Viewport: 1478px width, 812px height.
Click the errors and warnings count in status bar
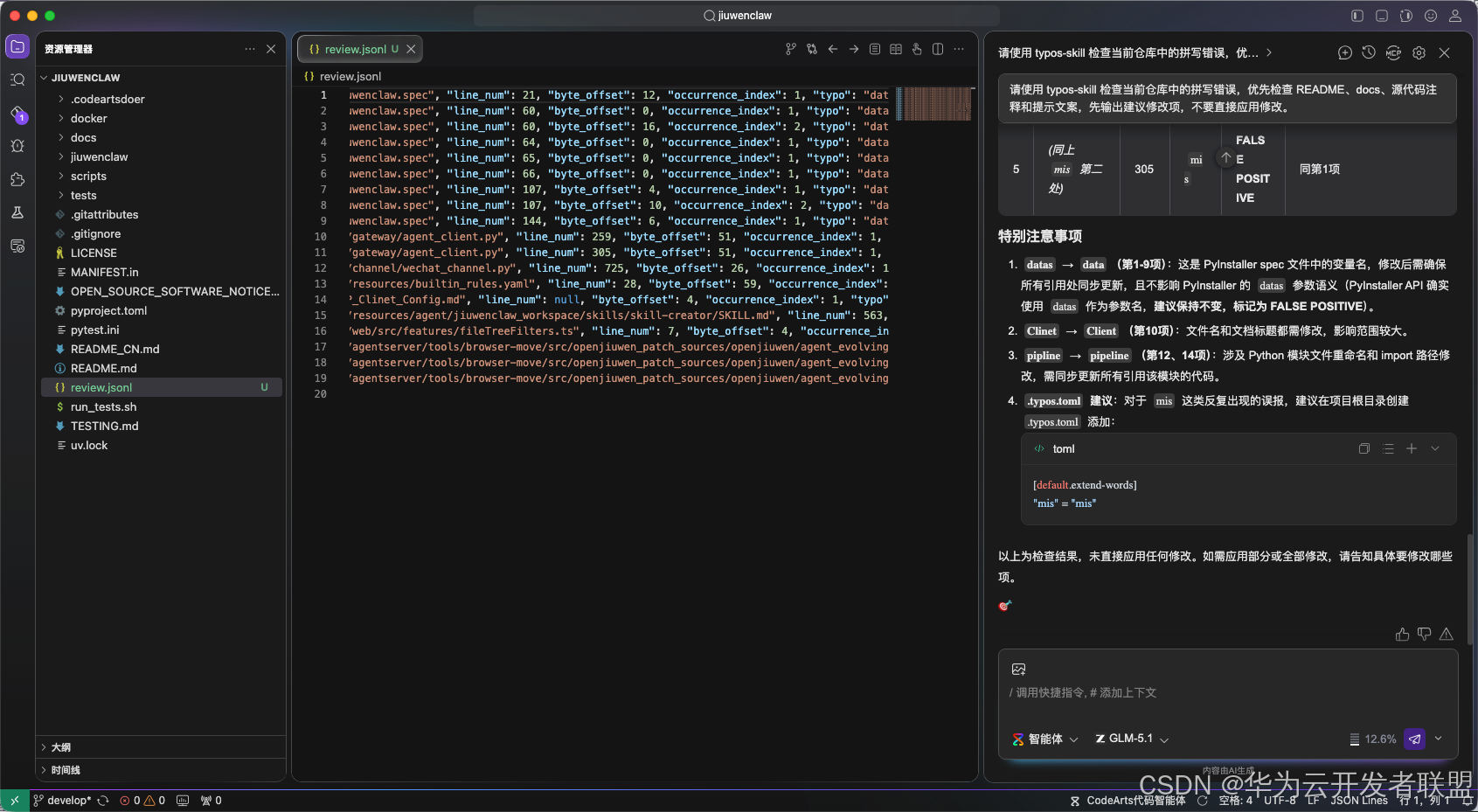[x=142, y=801]
